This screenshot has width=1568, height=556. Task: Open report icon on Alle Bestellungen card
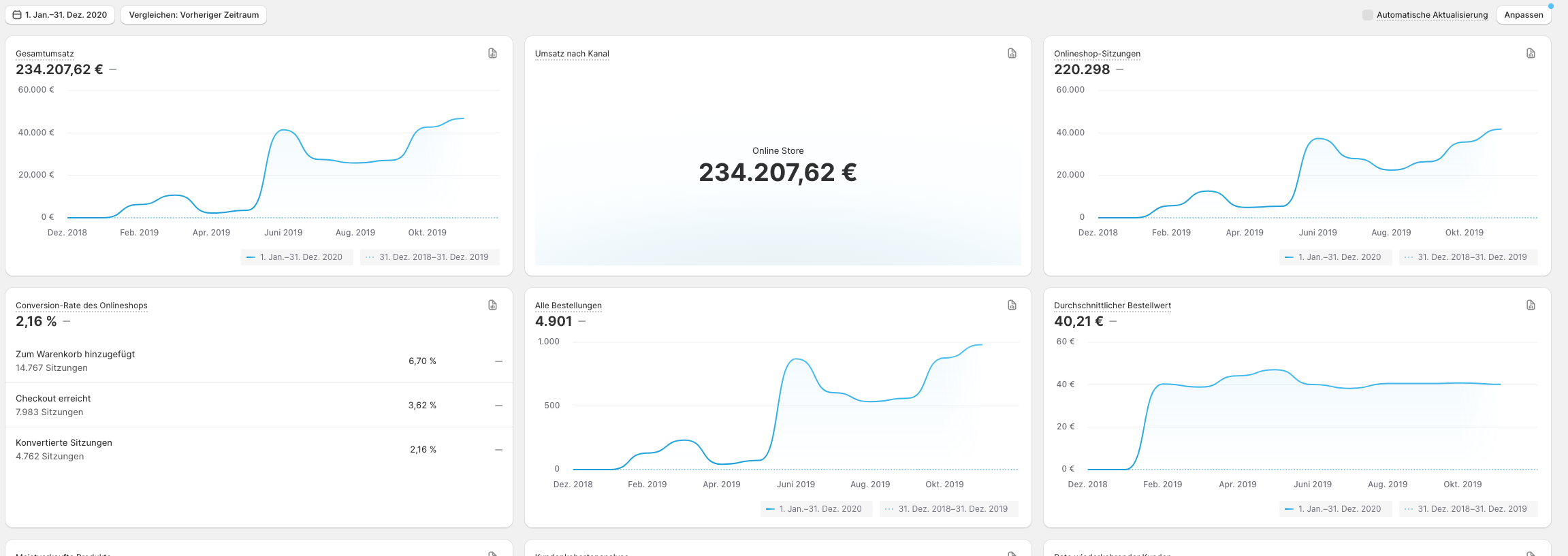[1012, 305]
